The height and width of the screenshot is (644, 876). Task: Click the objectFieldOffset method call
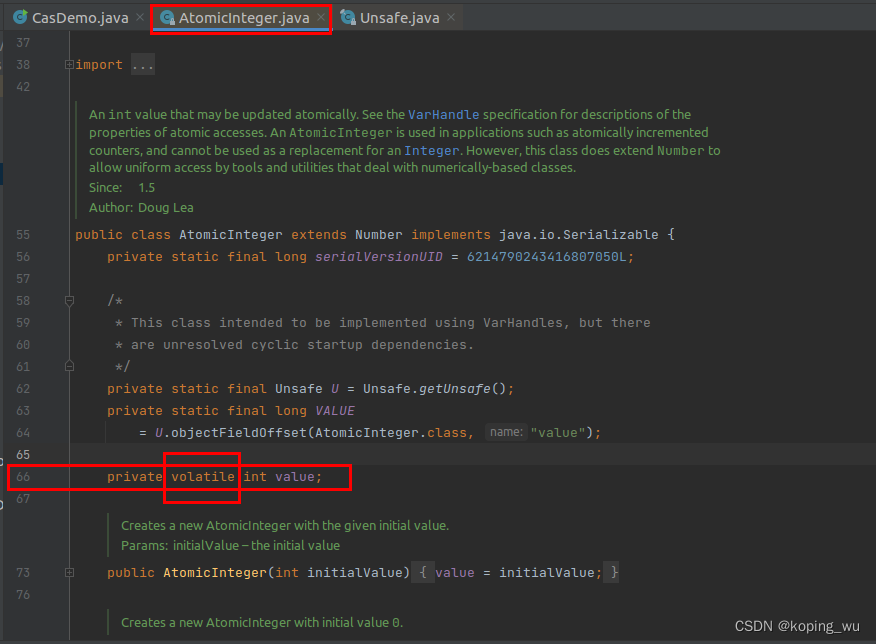tap(239, 433)
